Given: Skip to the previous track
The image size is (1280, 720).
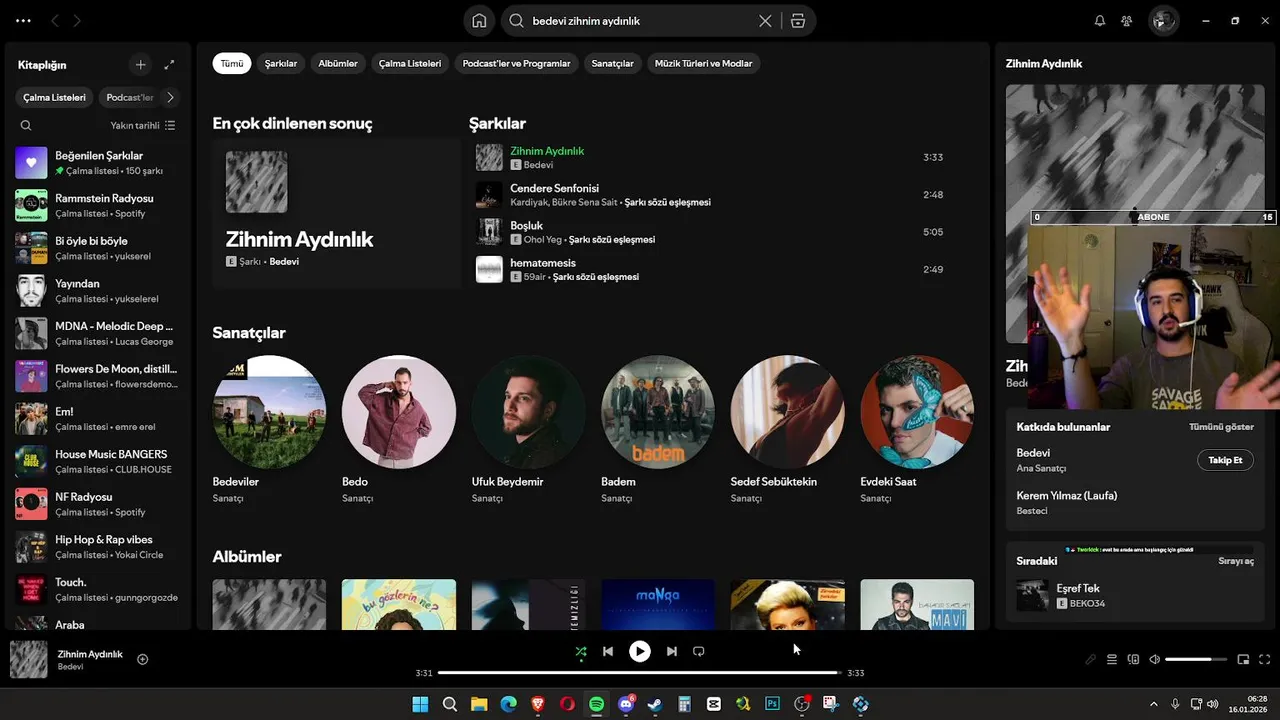Looking at the screenshot, I should pos(608,651).
